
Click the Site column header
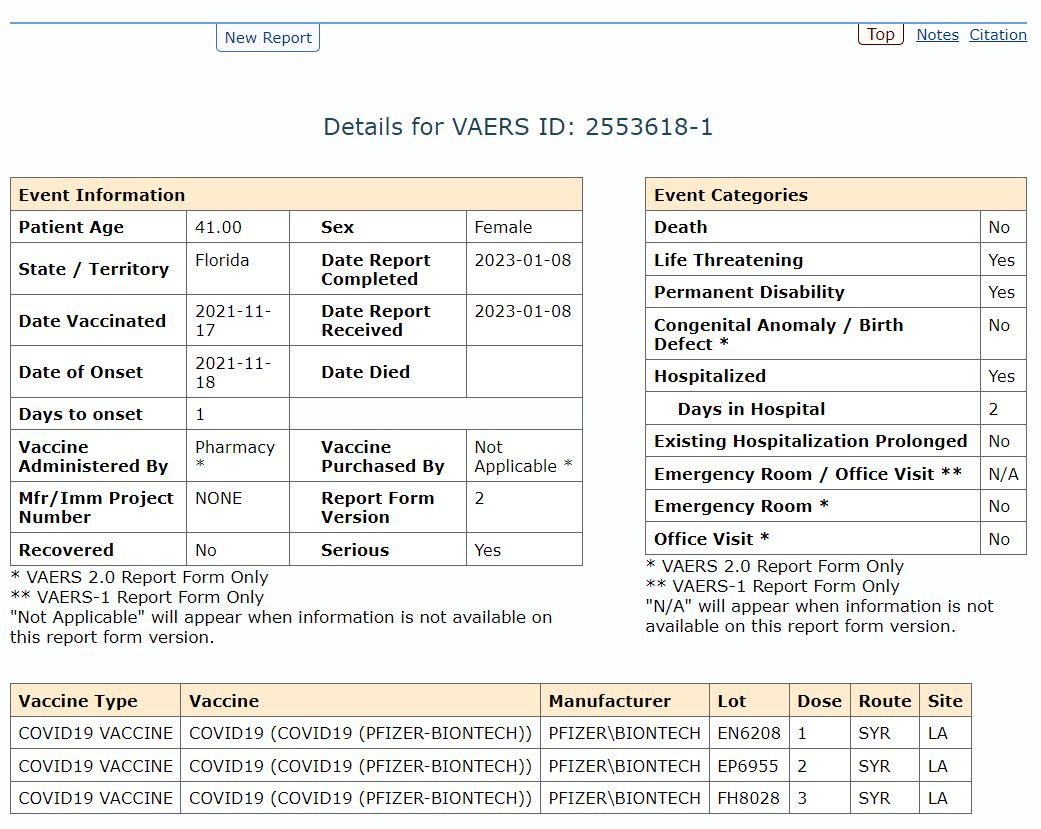945,701
